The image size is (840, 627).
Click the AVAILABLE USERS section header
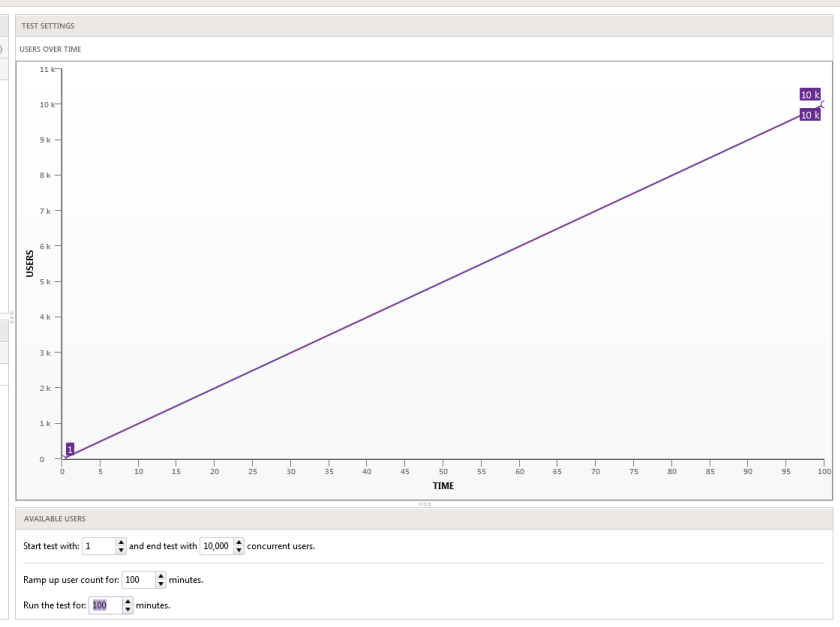coord(424,519)
